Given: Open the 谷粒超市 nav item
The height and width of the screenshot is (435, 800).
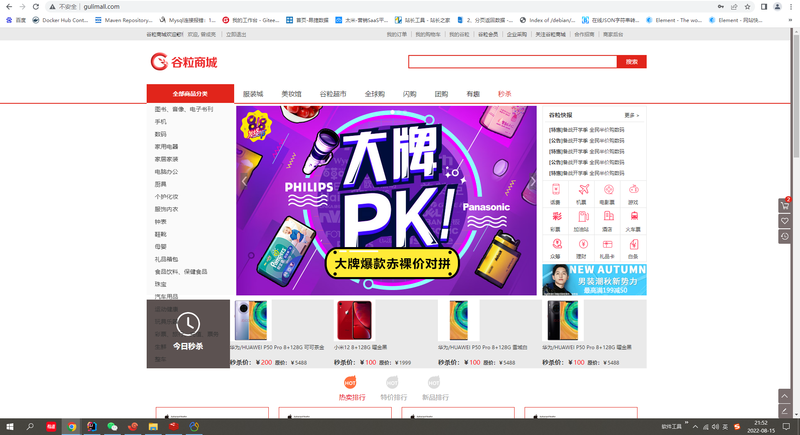Looking at the screenshot, I should click(333, 94).
